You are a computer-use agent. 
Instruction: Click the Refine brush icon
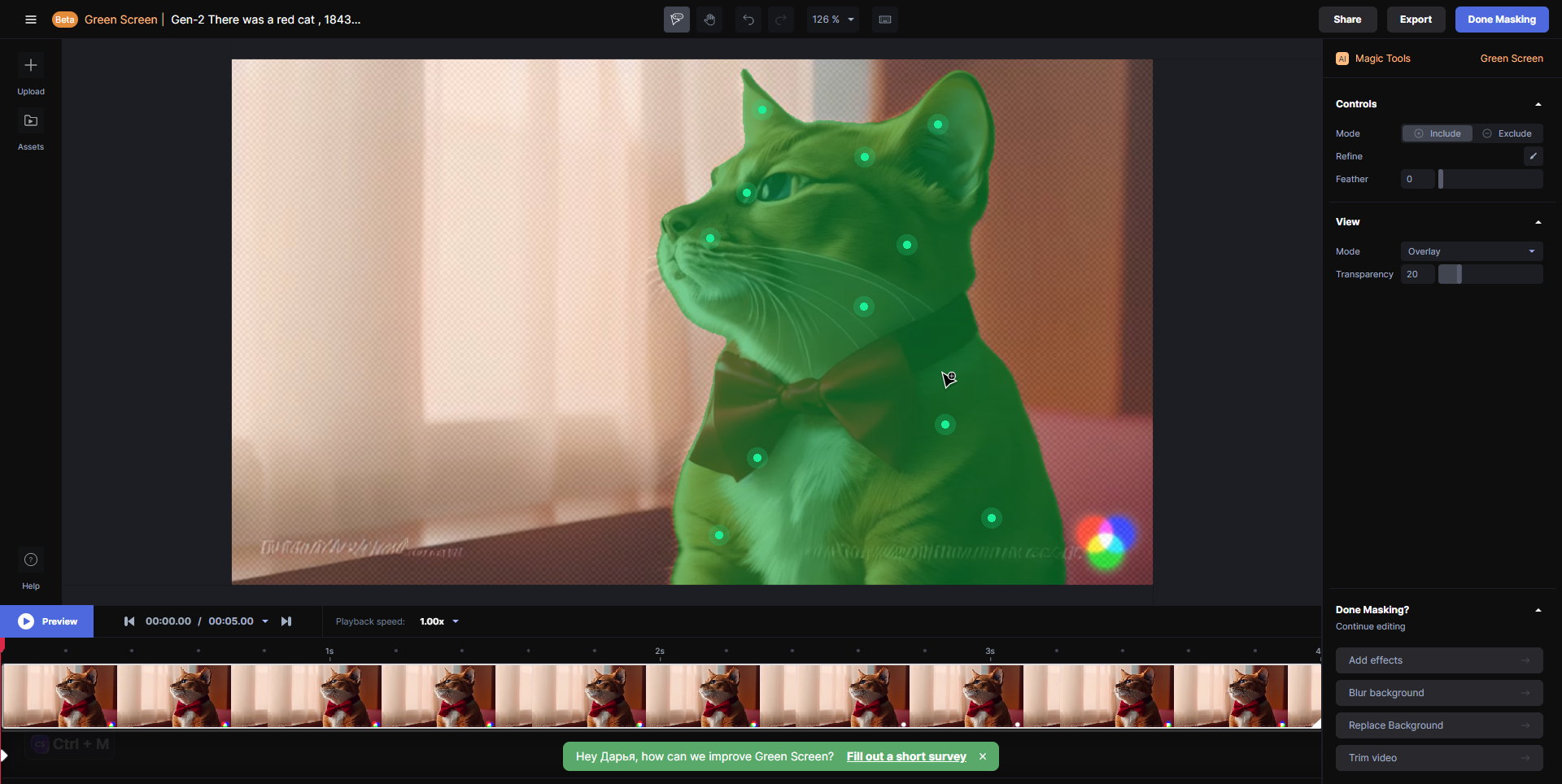click(1533, 156)
